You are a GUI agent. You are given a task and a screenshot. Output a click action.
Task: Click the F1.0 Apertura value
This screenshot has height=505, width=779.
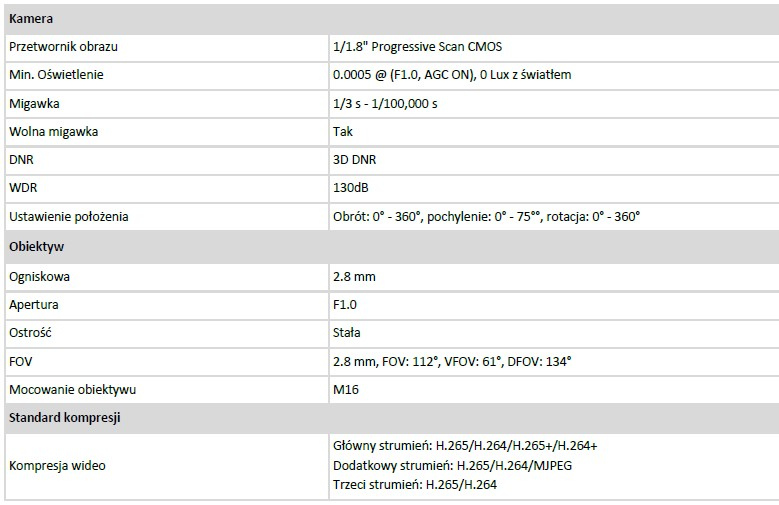tap(345, 304)
